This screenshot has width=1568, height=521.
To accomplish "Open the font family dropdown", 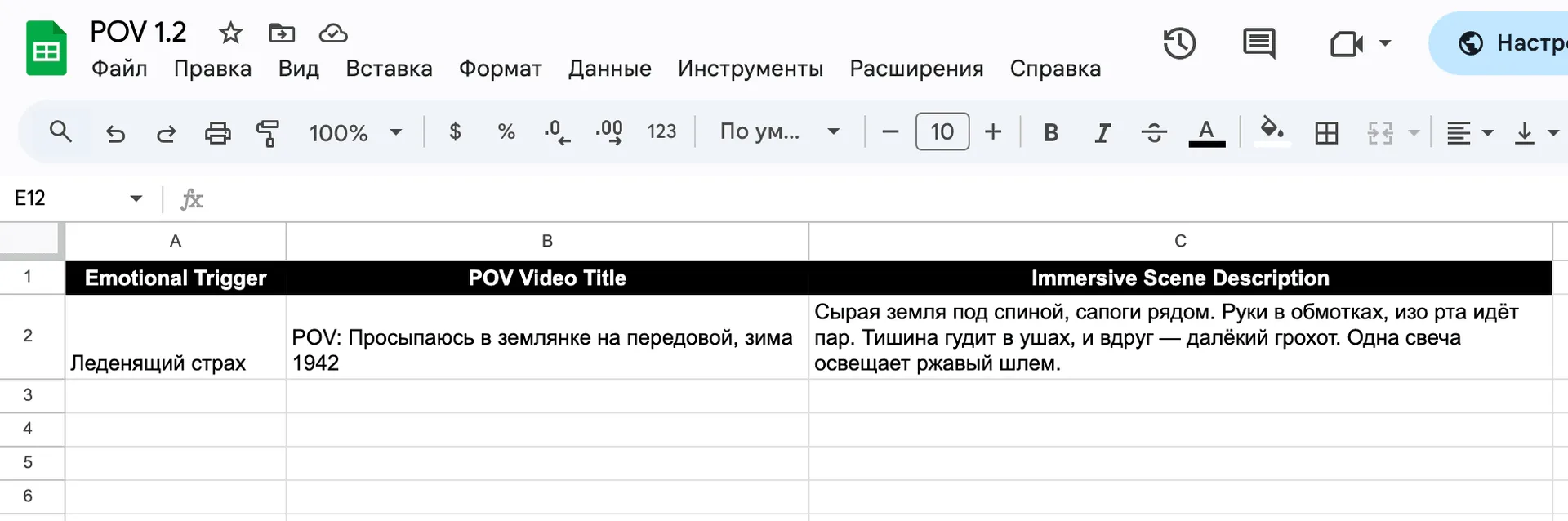I will tap(779, 131).
